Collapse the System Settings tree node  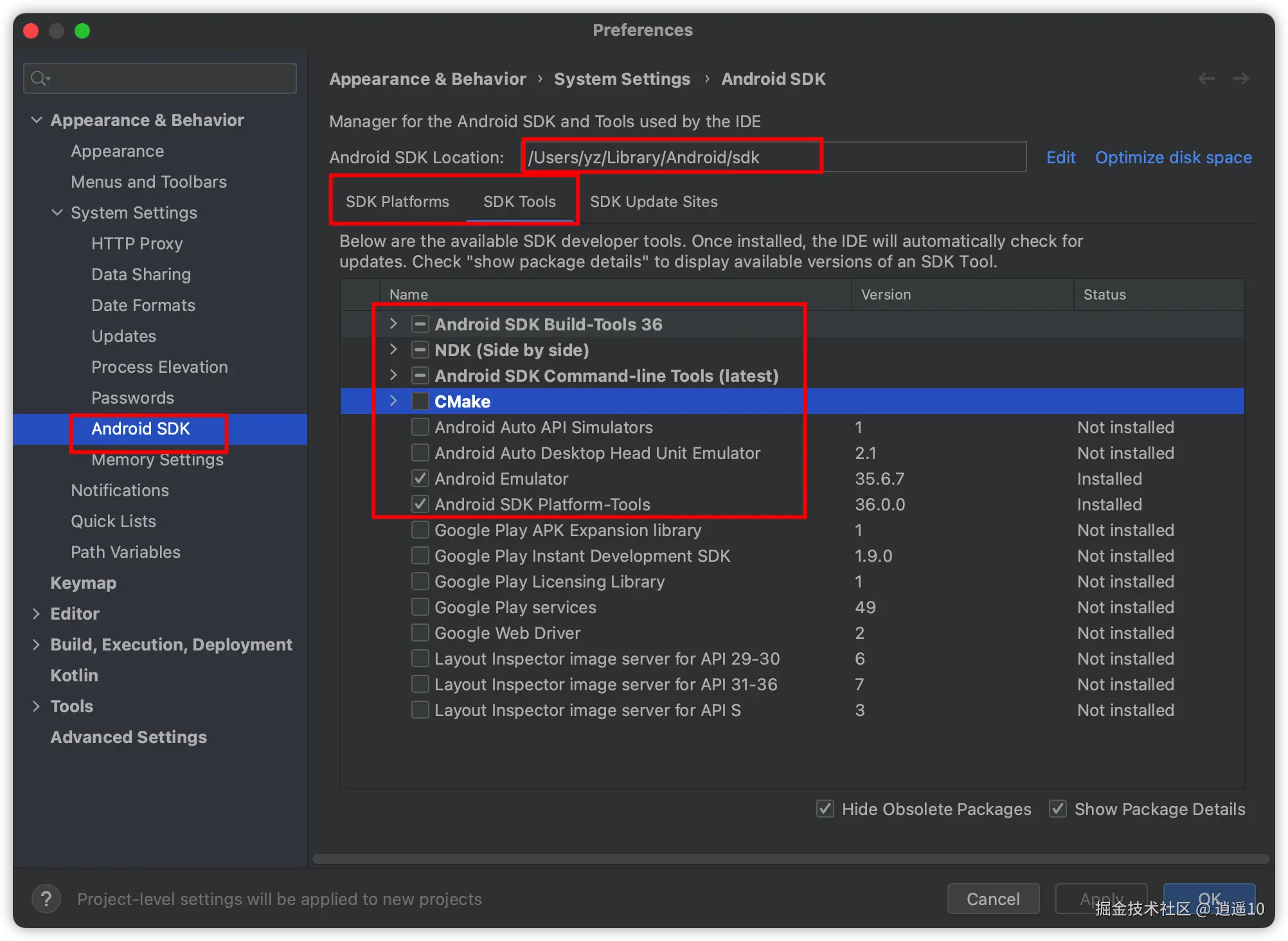pyautogui.click(x=57, y=213)
